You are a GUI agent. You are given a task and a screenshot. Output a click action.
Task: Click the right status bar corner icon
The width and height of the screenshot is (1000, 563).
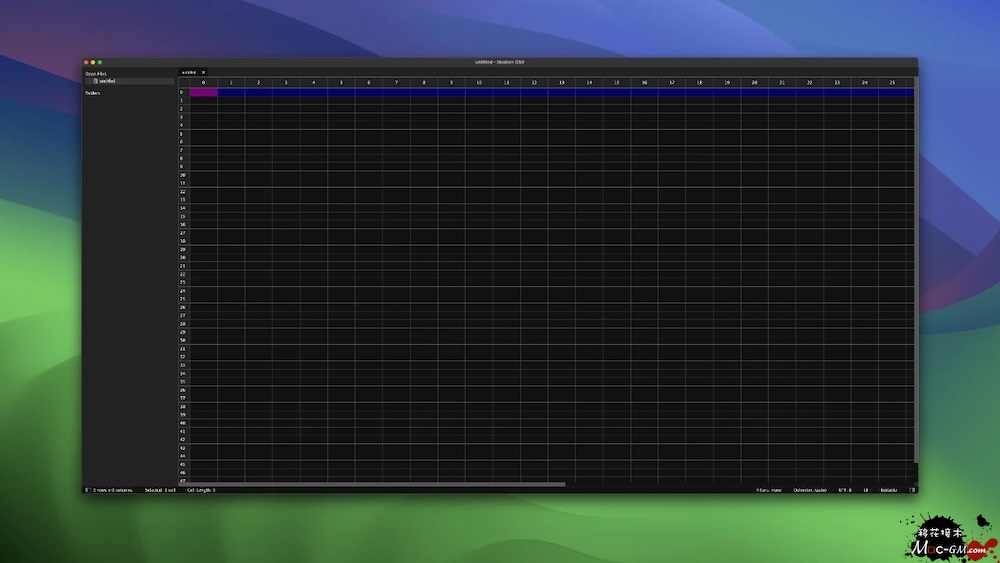pyautogui.click(x=912, y=490)
